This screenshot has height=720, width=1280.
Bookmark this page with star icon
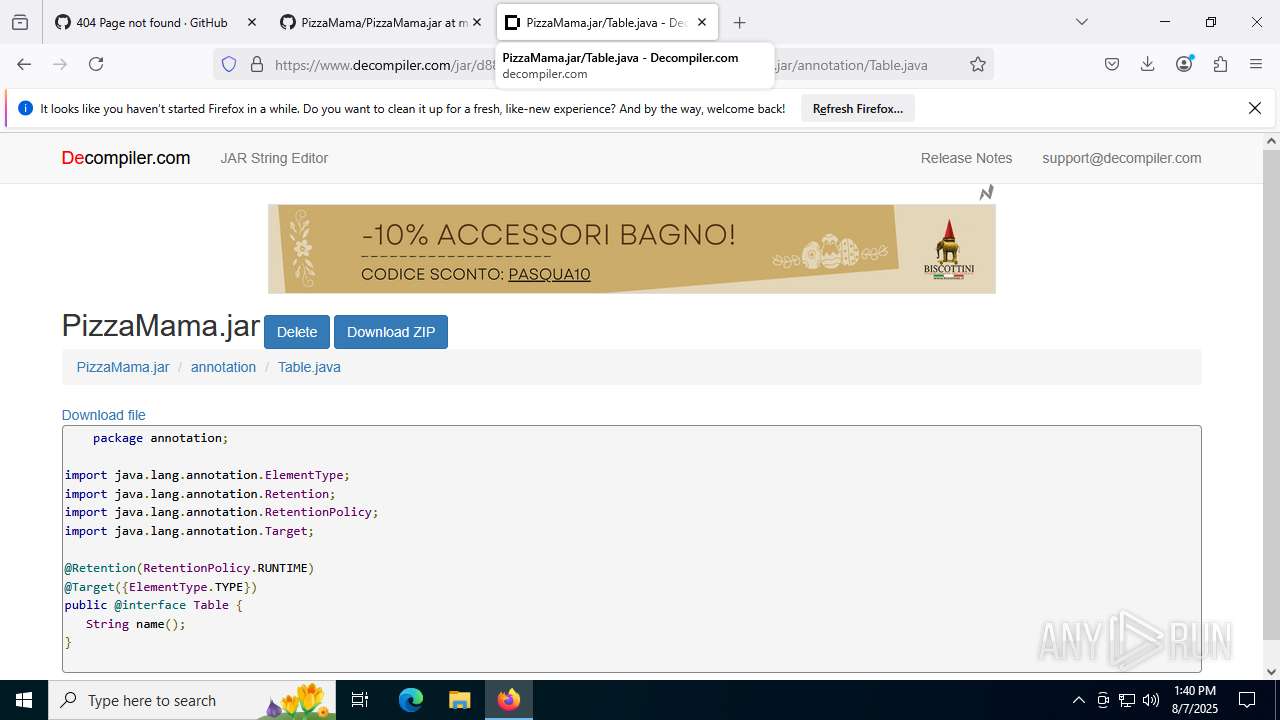point(978,64)
